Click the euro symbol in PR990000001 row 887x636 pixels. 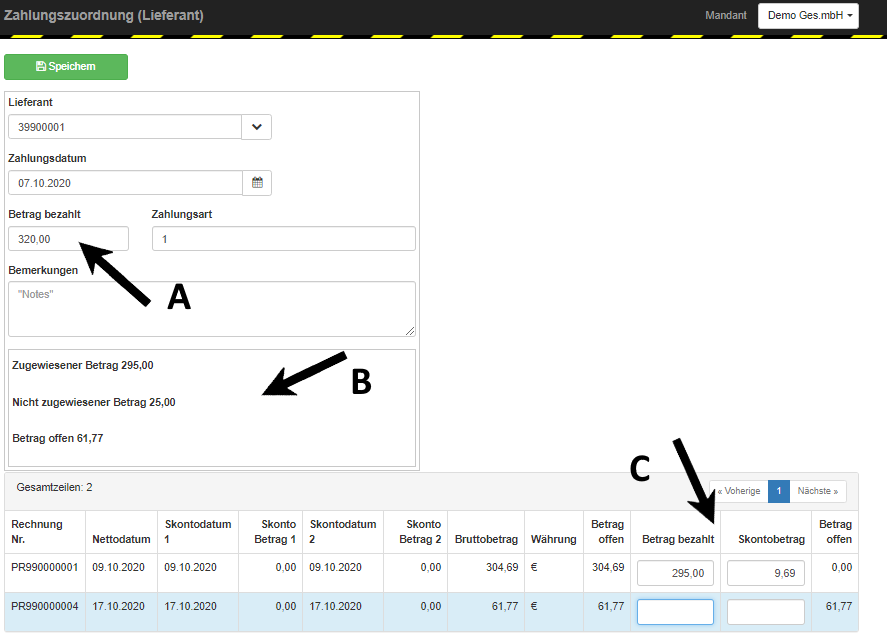pyautogui.click(x=534, y=567)
